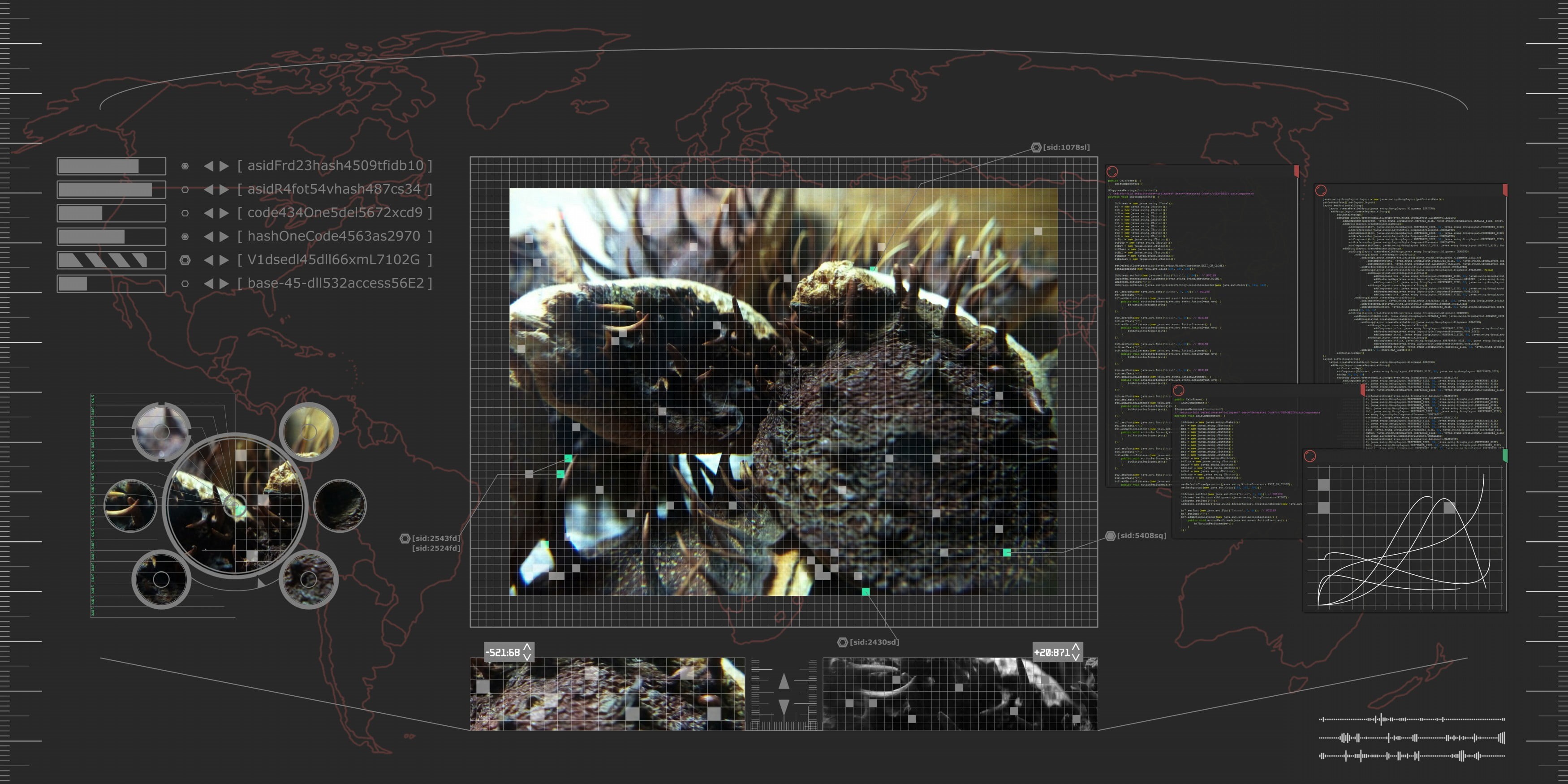This screenshot has height=784, width=1568.
Task: Open the yellow circular thumbnail in radial viewer
Action: pyautogui.click(x=309, y=431)
